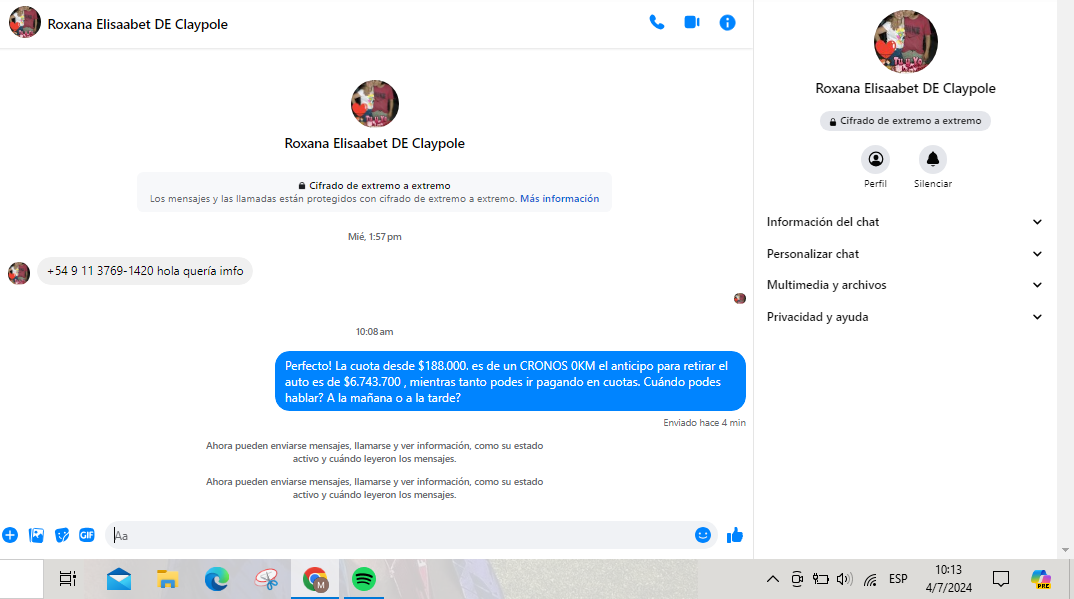
Task: Open Spotify from the taskbar
Action: (x=364, y=579)
